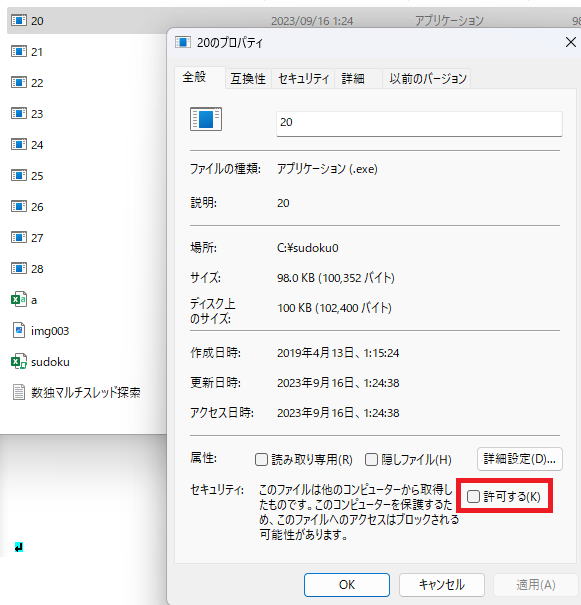Screen dimensions: 581x605
Task: Switch to the 詳細 tab
Action: pos(353,79)
